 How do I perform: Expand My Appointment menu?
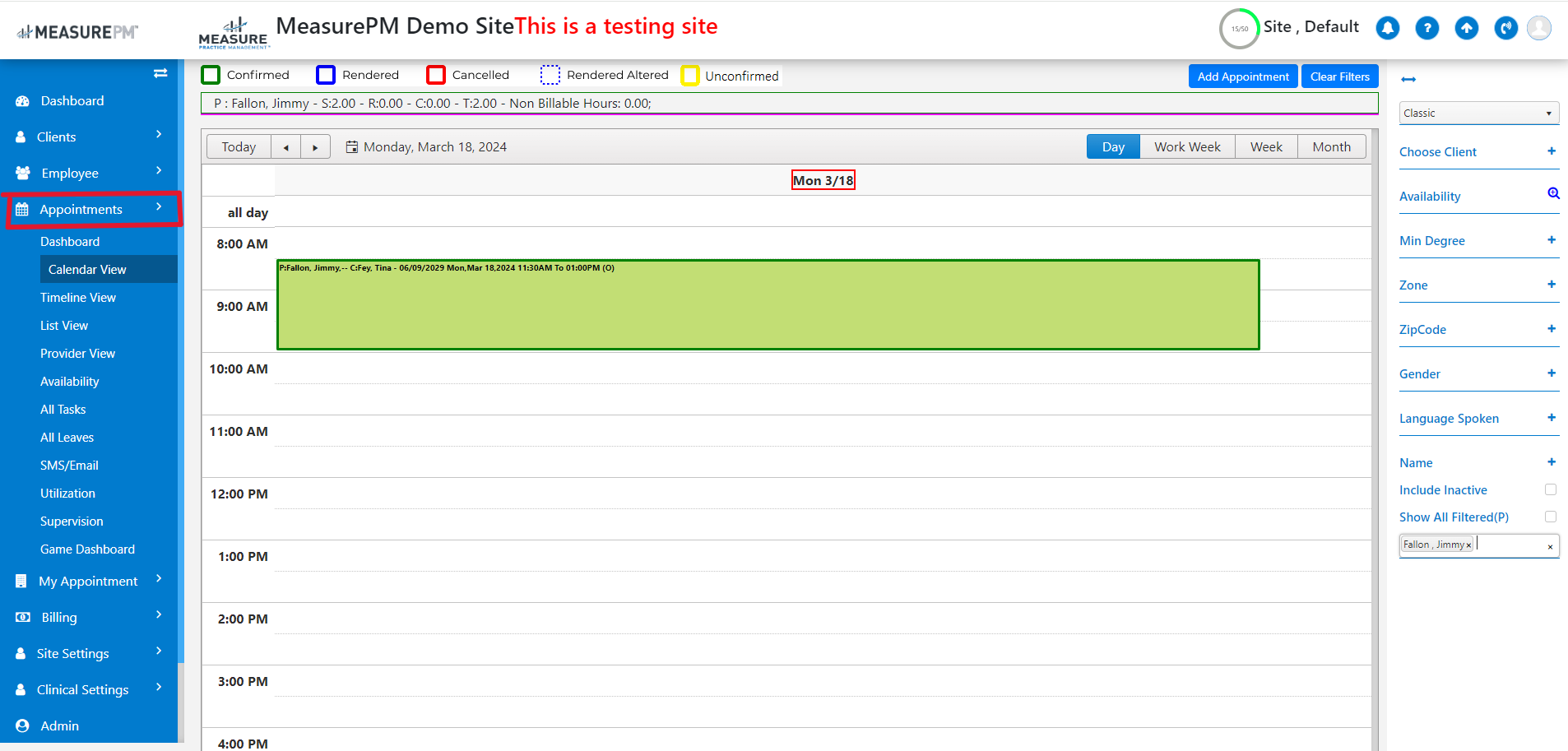click(89, 581)
